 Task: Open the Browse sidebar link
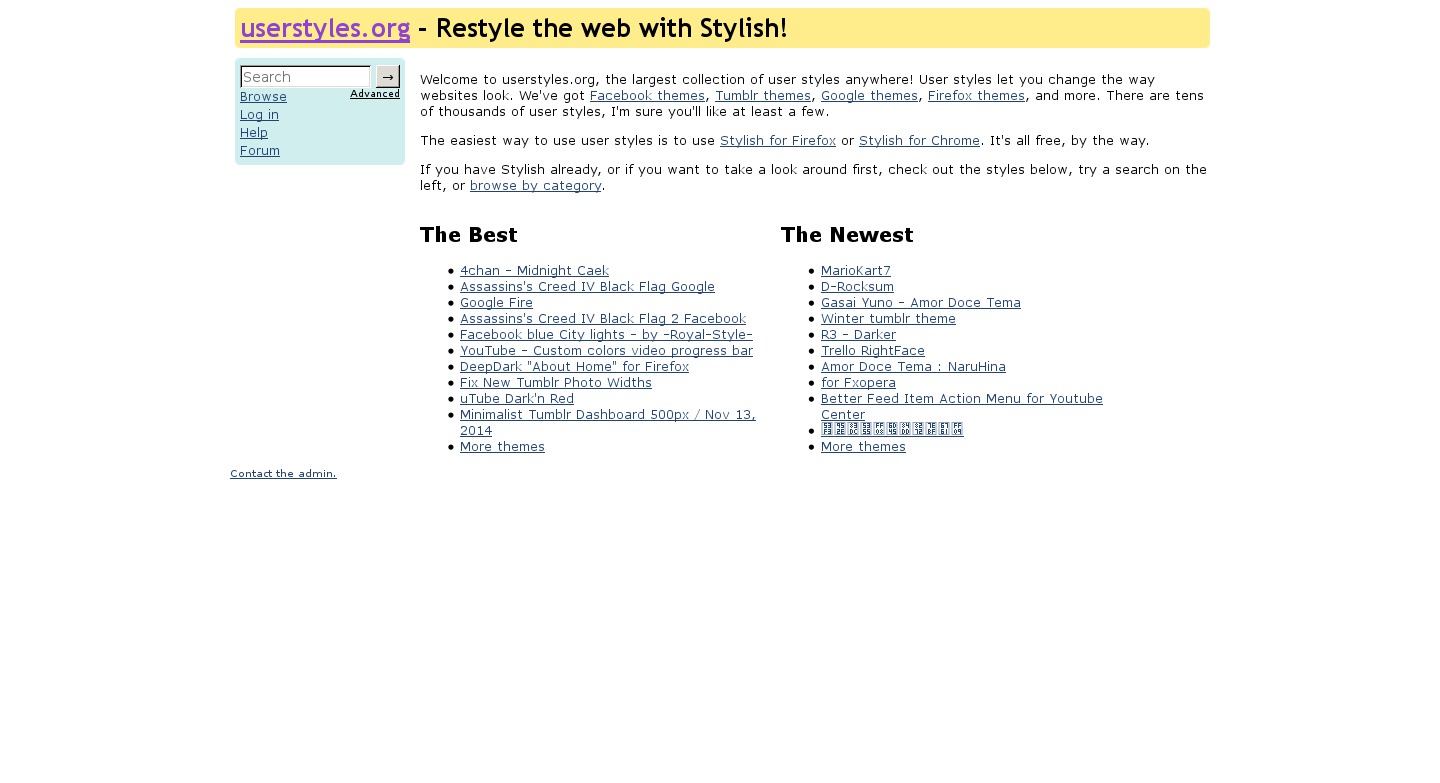click(x=263, y=97)
